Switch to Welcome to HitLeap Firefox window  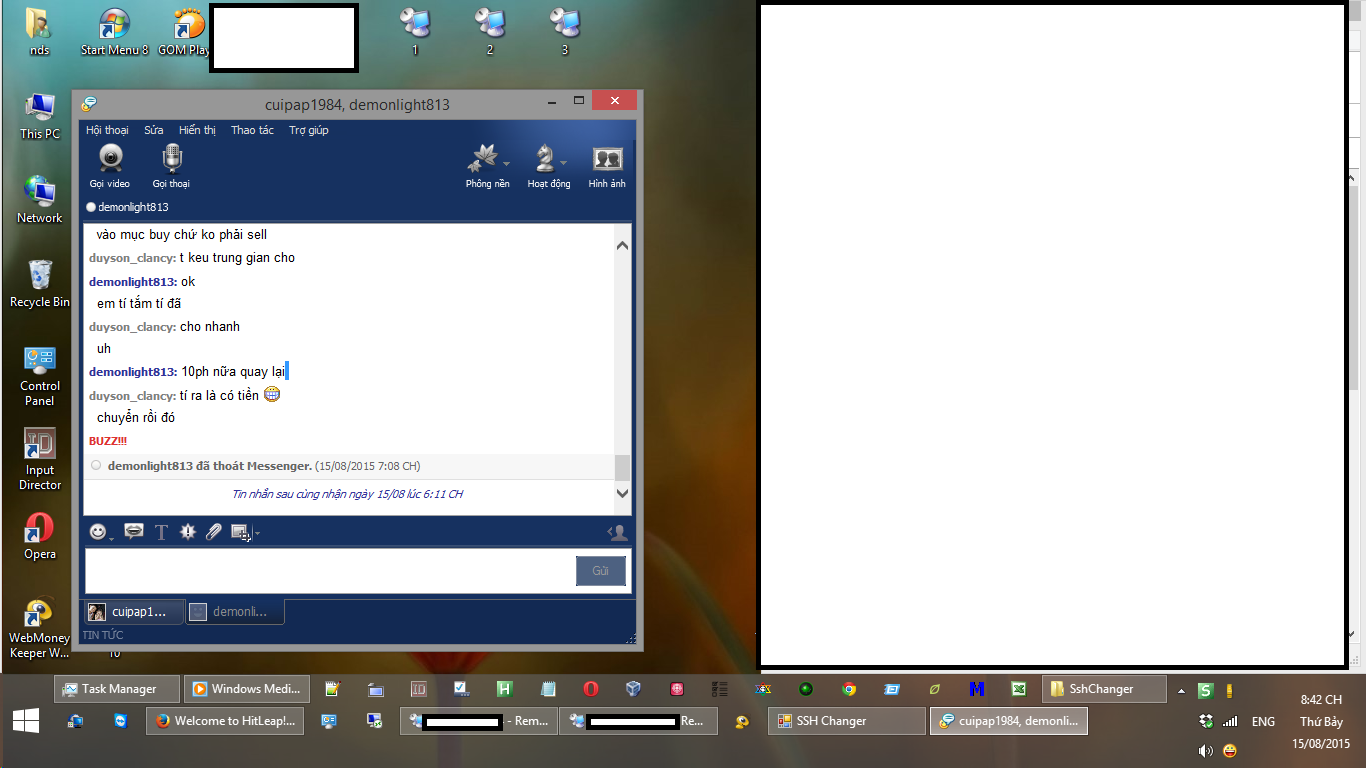click(x=227, y=721)
